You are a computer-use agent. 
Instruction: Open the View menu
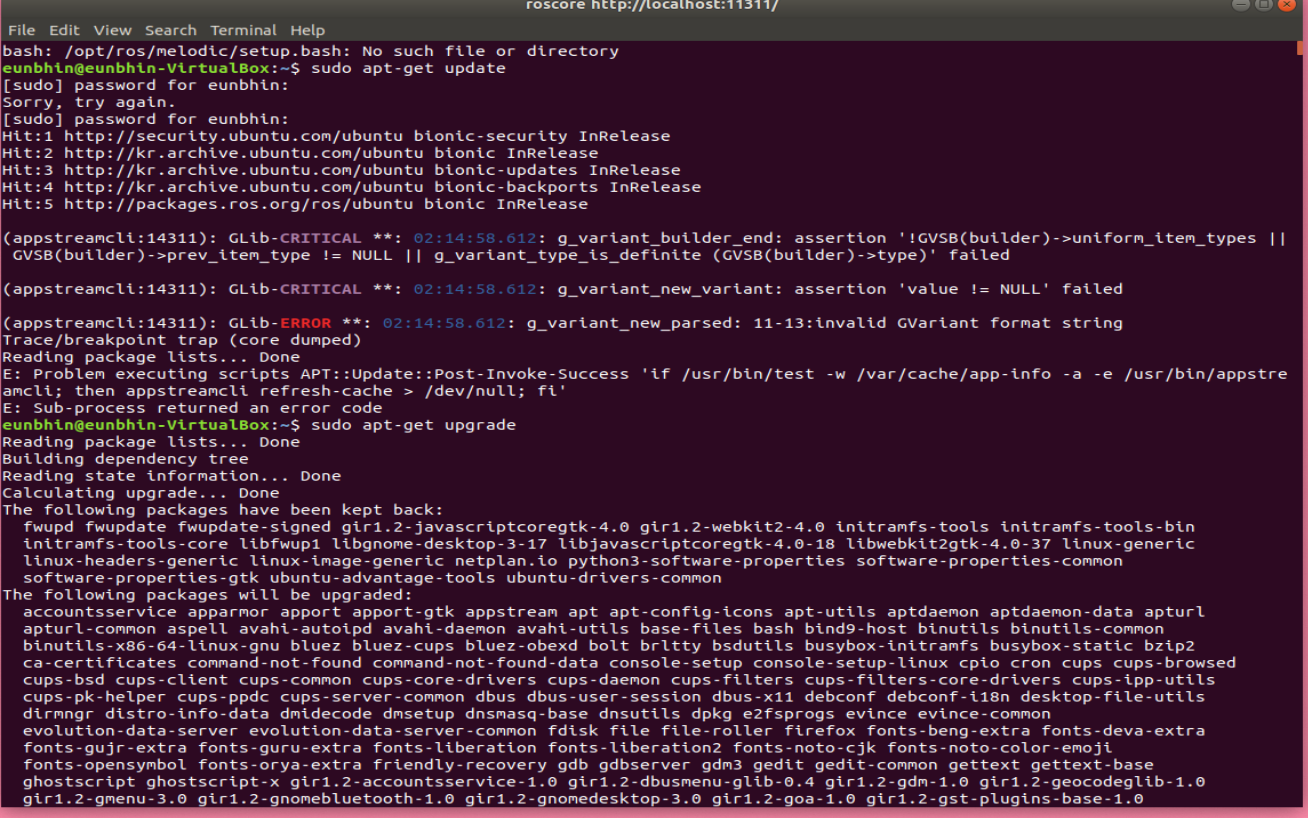pyautogui.click(x=112, y=30)
